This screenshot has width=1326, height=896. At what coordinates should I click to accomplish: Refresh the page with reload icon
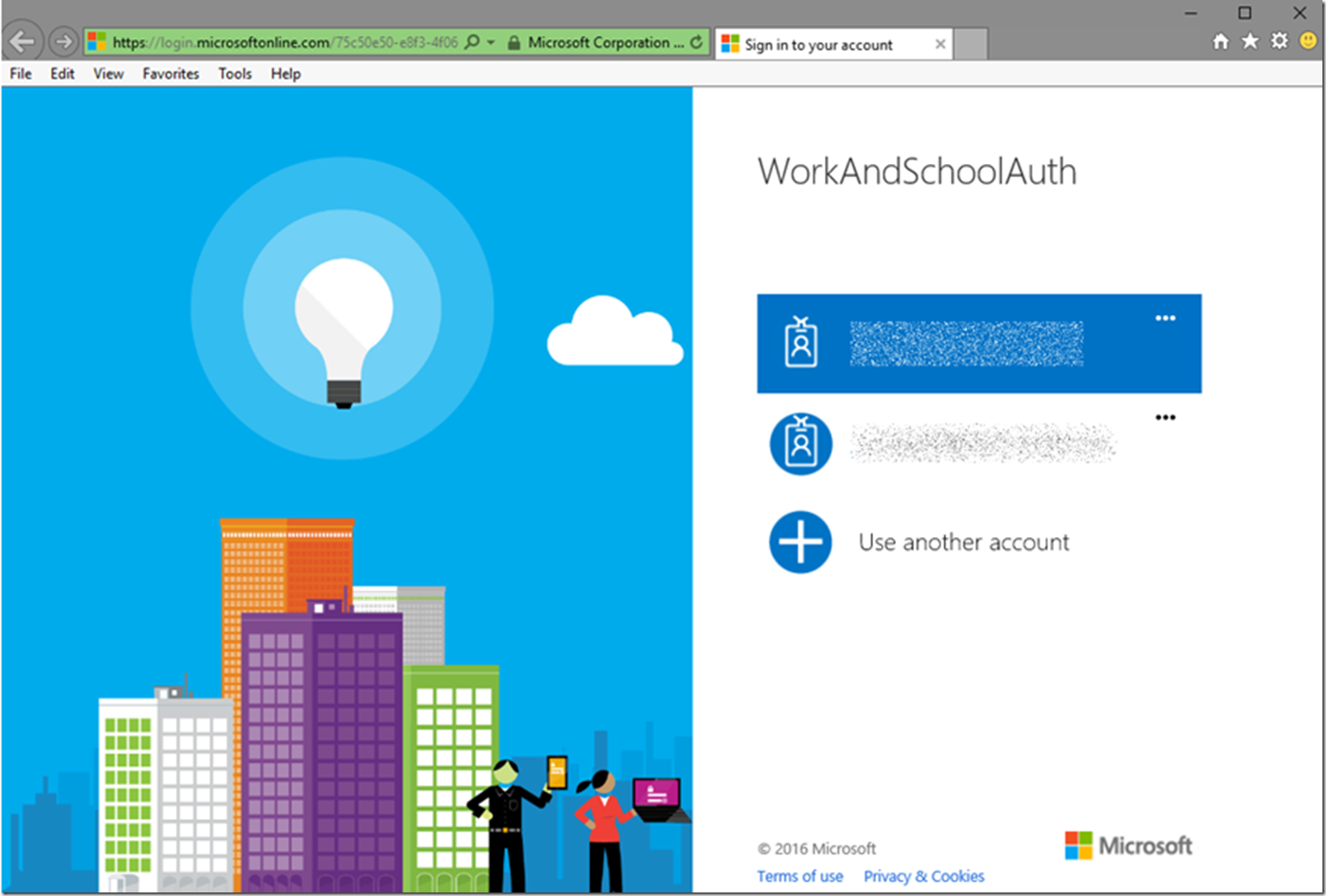click(697, 42)
